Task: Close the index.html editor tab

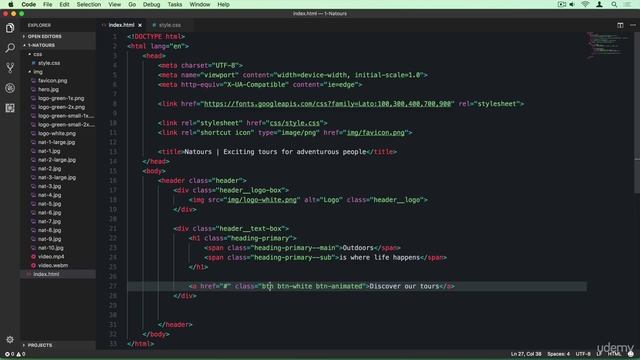Action: [x=140, y=25]
